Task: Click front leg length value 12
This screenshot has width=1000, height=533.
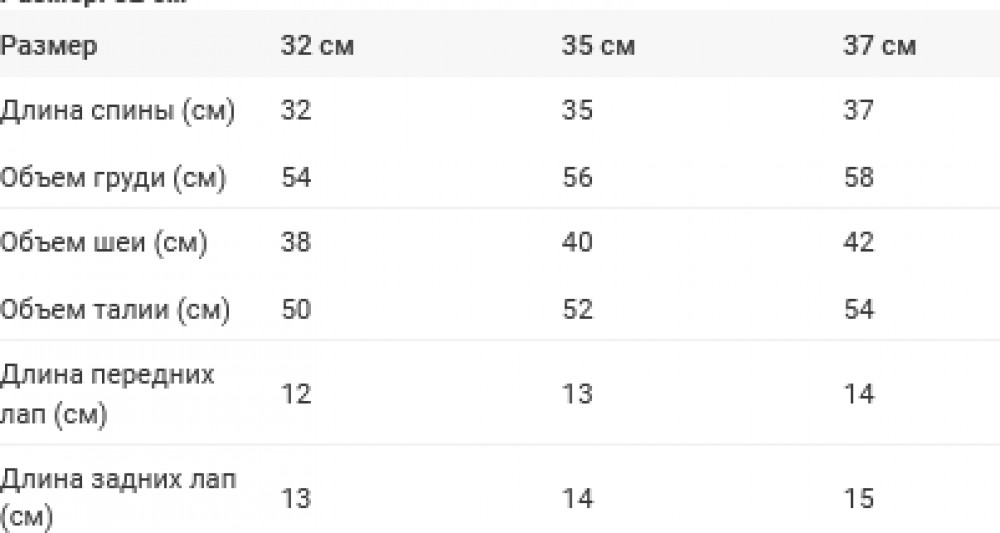Action: [x=296, y=394]
